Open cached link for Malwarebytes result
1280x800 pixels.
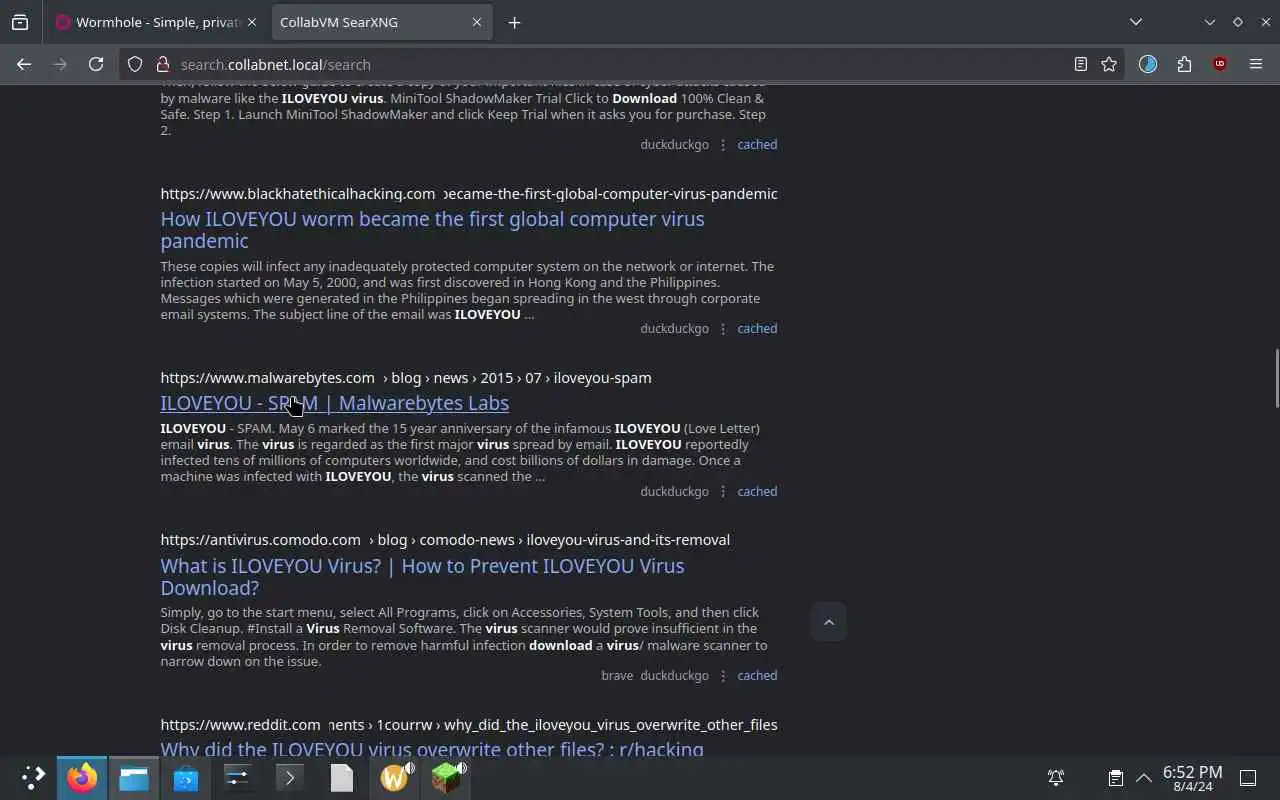point(757,491)
